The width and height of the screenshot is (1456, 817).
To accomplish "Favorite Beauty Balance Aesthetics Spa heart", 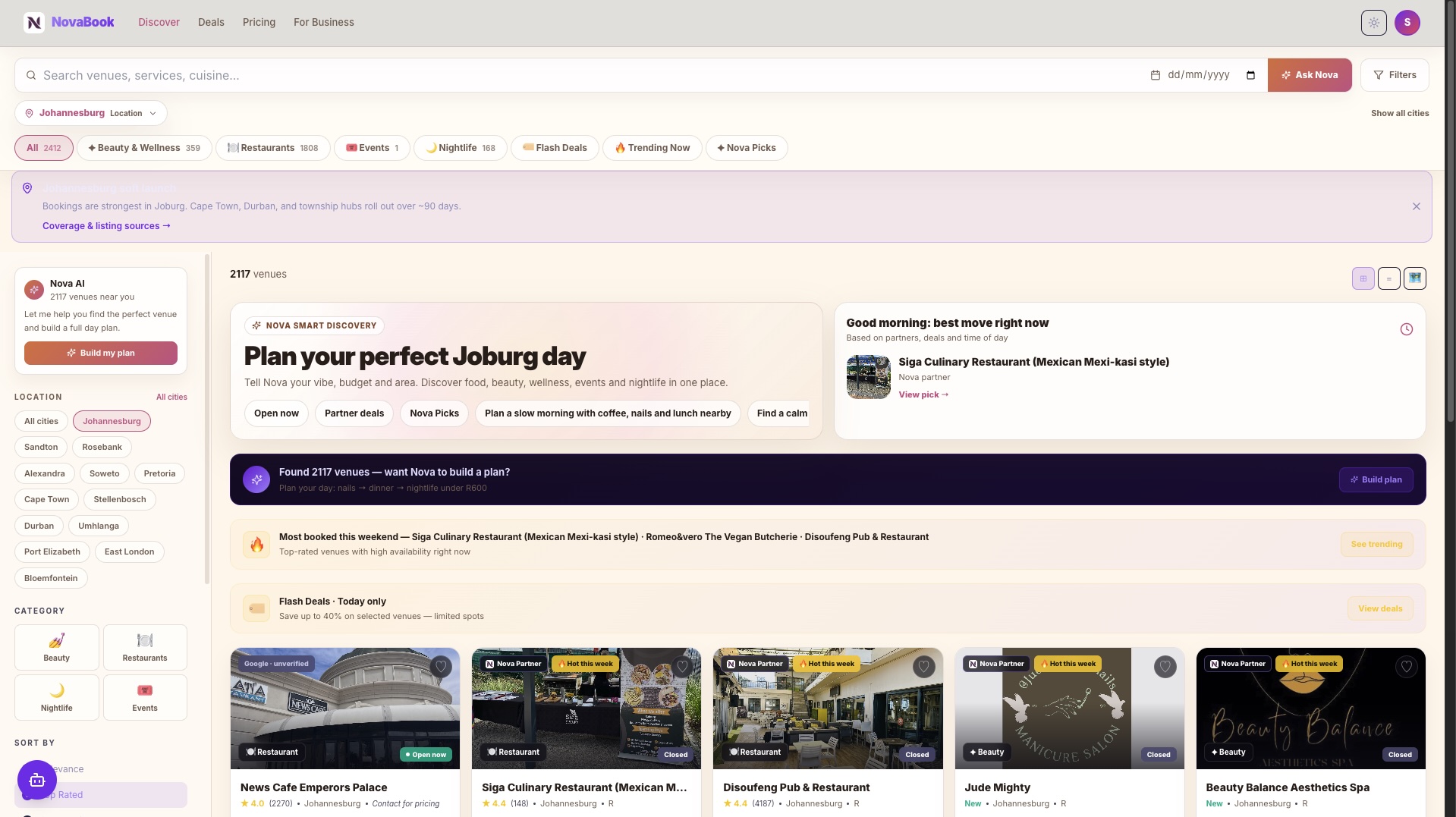I will (1406, 667).
